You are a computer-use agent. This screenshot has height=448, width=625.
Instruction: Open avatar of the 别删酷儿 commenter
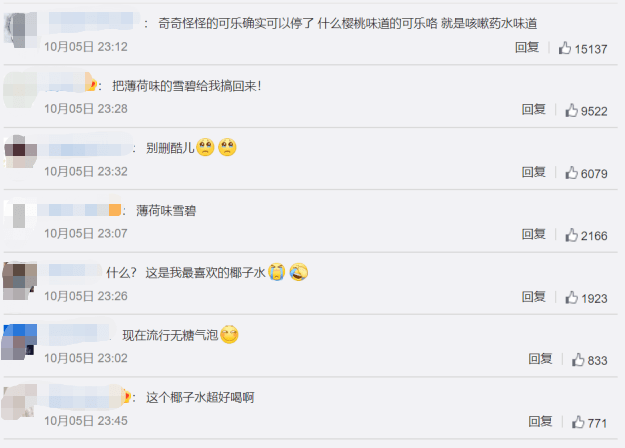pyautogui.click(x=20, y=151)
